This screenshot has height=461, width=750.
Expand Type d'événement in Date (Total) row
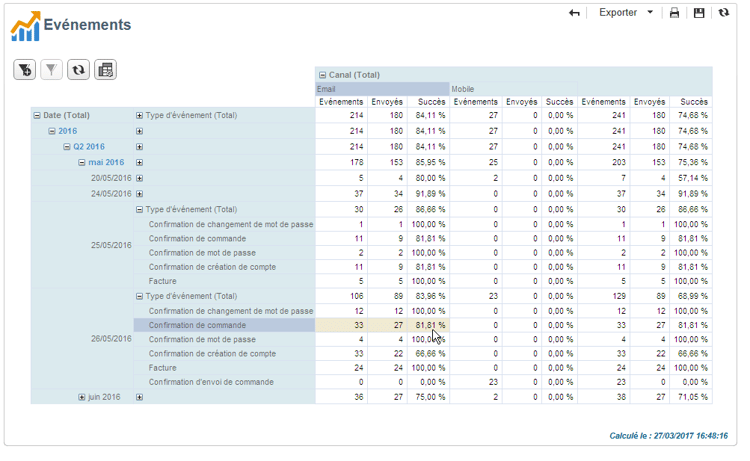pos(139,116)
